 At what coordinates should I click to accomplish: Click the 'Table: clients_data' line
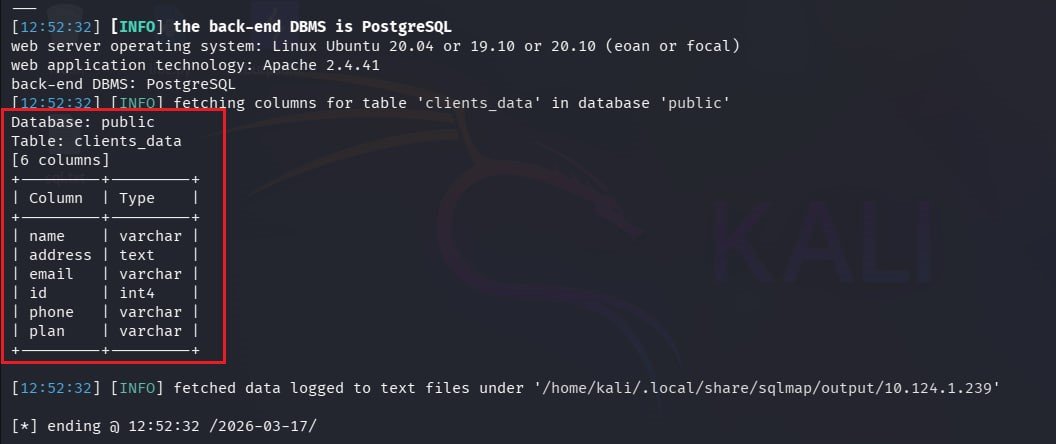click(x=96, y=141)
